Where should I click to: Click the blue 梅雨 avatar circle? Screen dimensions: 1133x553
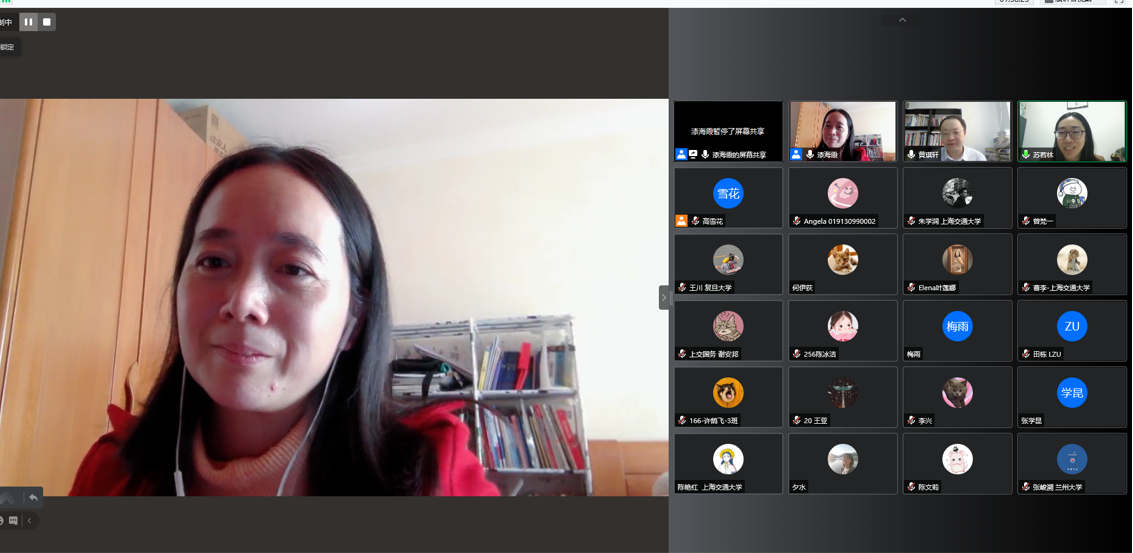point(957,326)
